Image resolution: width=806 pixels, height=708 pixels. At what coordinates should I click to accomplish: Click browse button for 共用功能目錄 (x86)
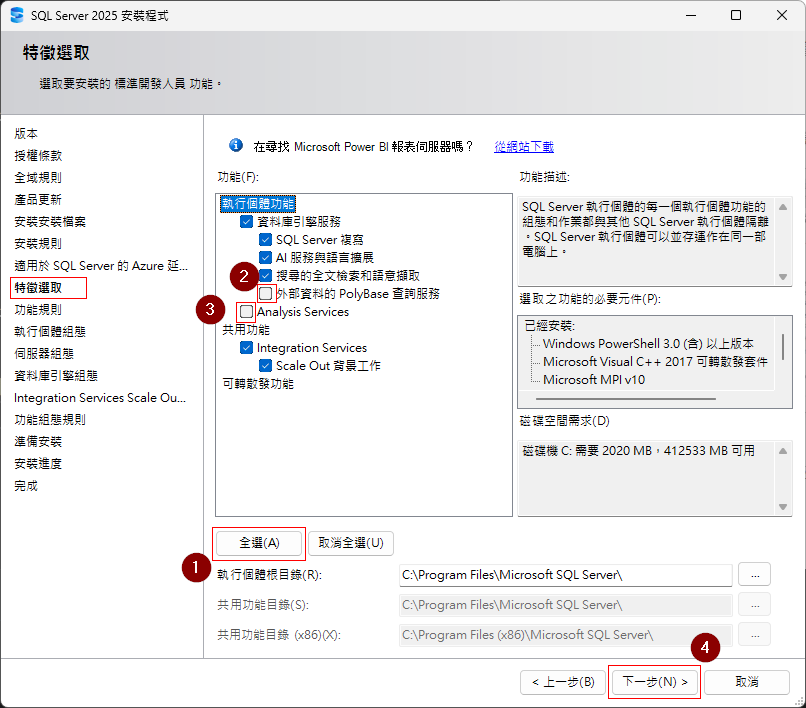754,634
